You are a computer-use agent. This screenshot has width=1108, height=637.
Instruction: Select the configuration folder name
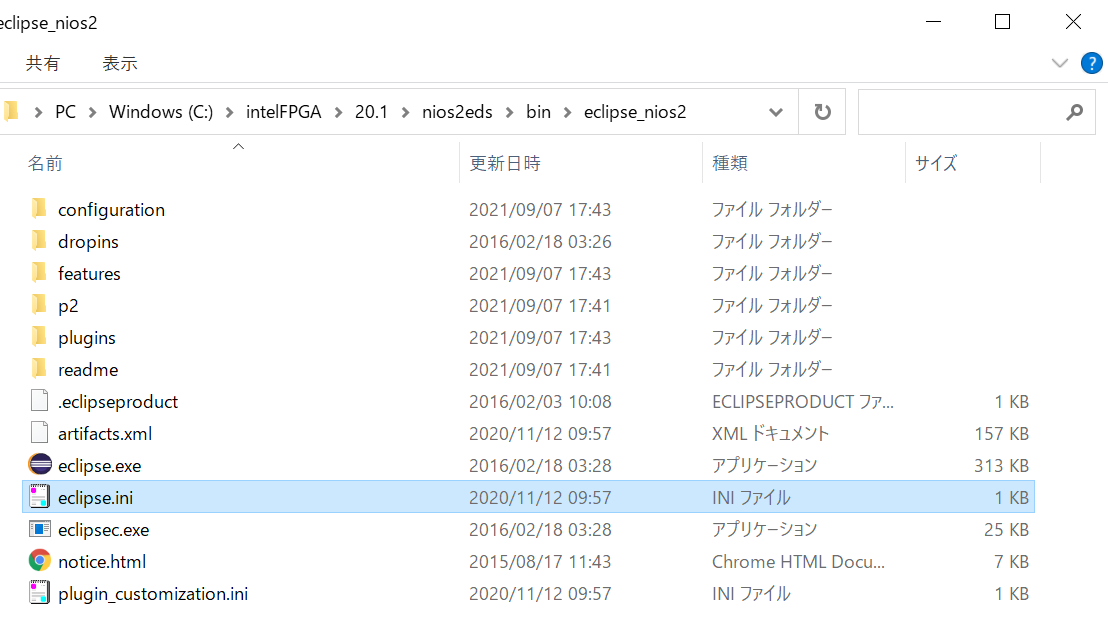pos(111,210)
